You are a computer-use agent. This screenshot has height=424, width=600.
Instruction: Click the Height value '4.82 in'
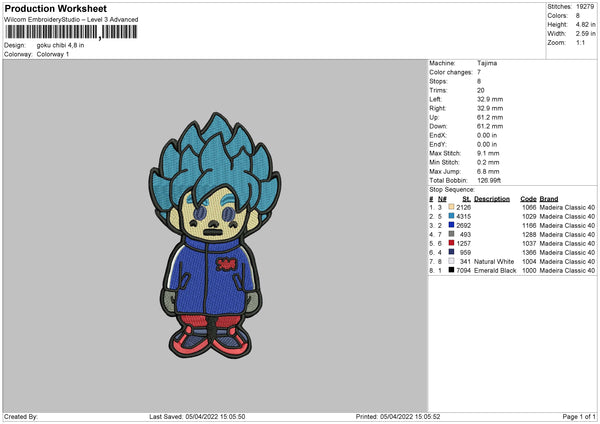click(x=585, y=24)
